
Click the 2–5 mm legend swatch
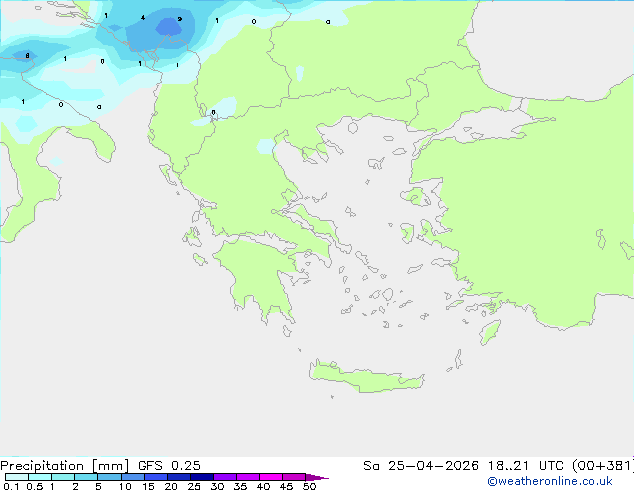[x=86, y=477]
